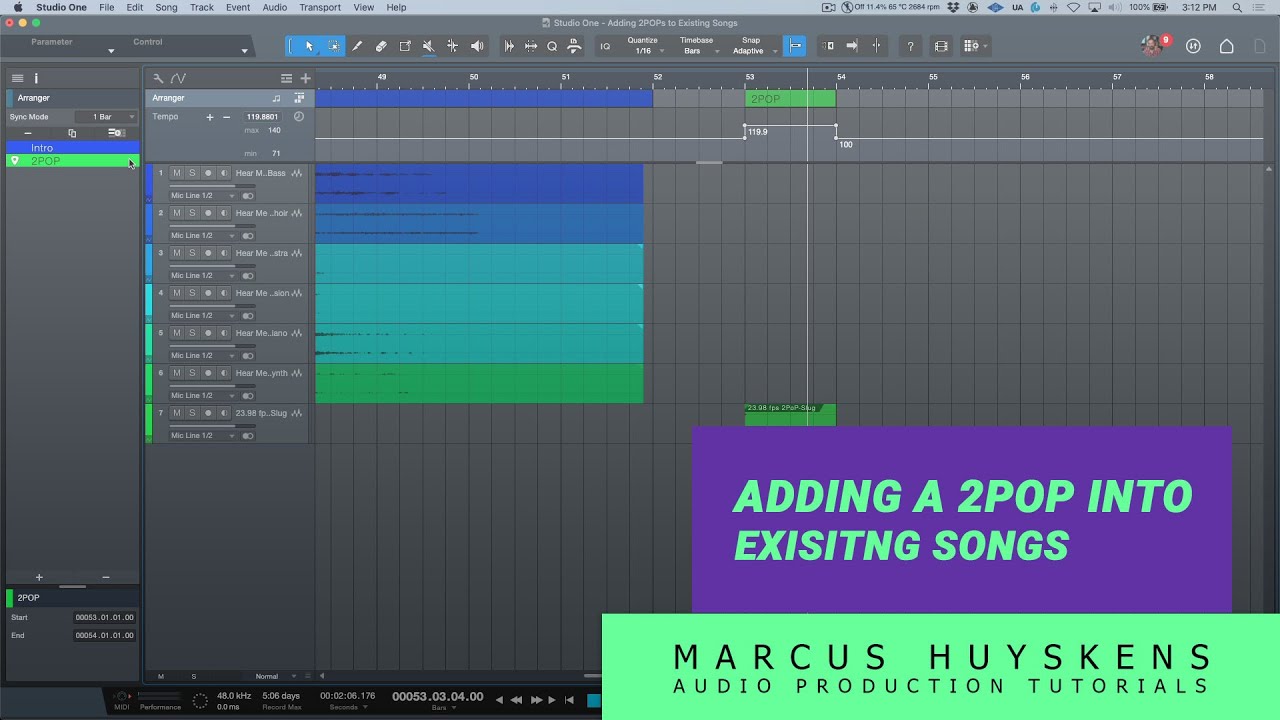
Task: Click the performance monitor ring icon
Action: point(200,701)
